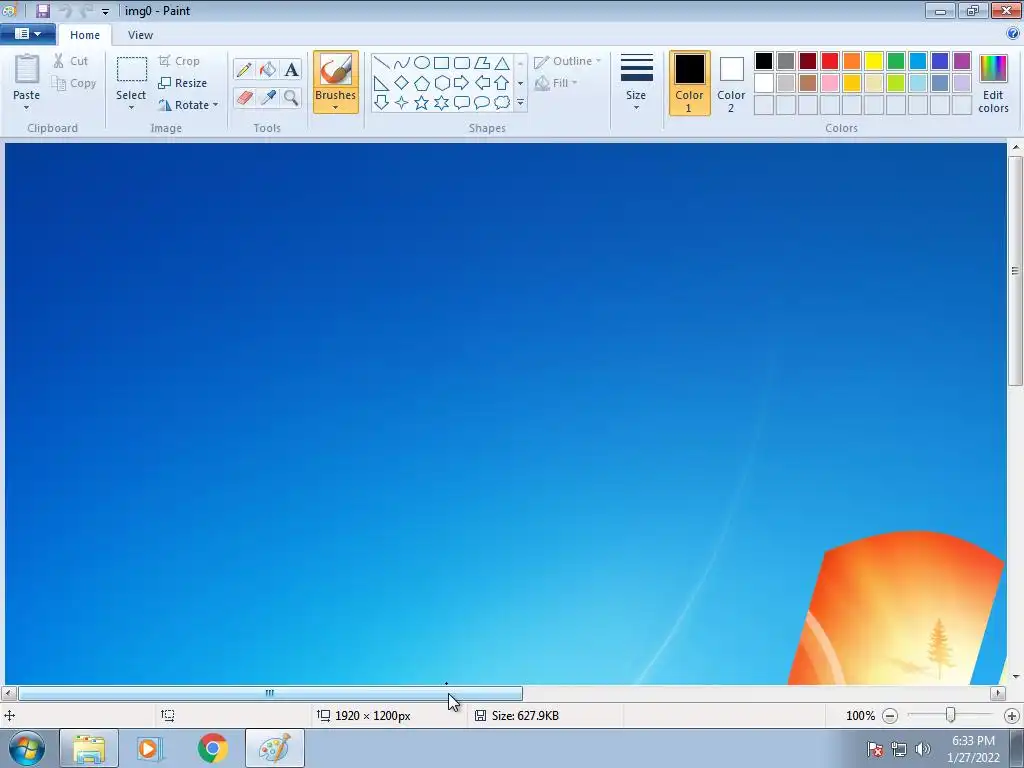Activate Color 2 selector
The width and height of the screenshot is (1024, 768).
pos(731,83)
